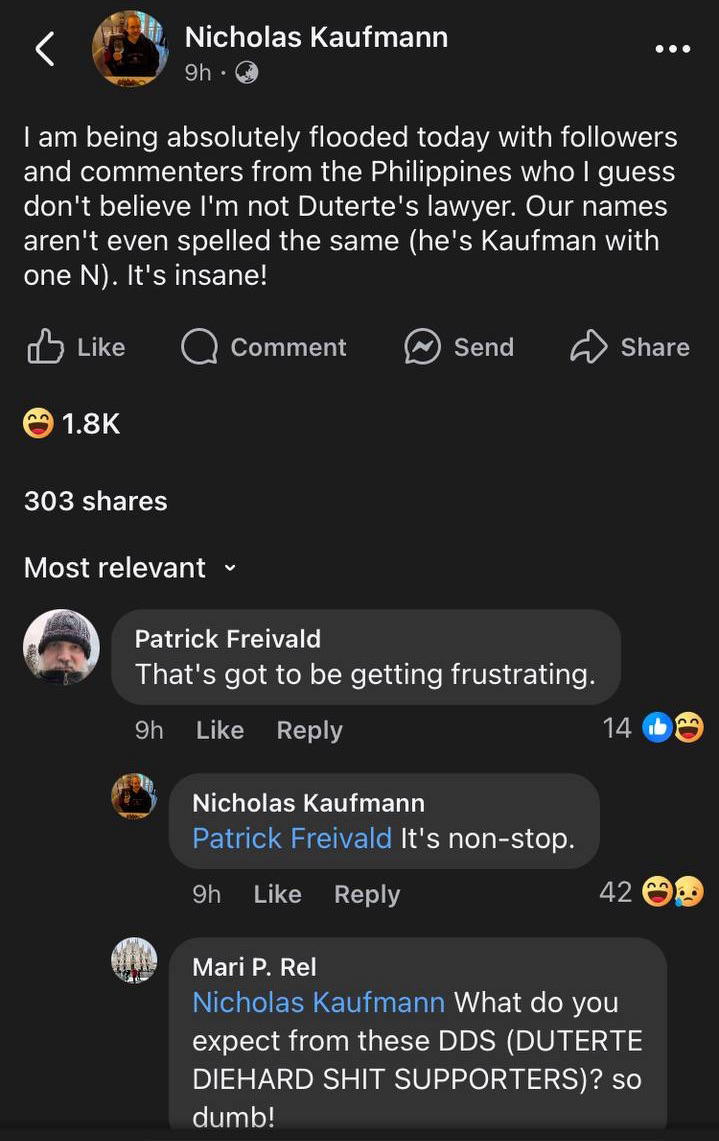Screen dimensions: 719x1141
Task: Open the laughing reaction 1.8K count
Action: pos(72,424)
